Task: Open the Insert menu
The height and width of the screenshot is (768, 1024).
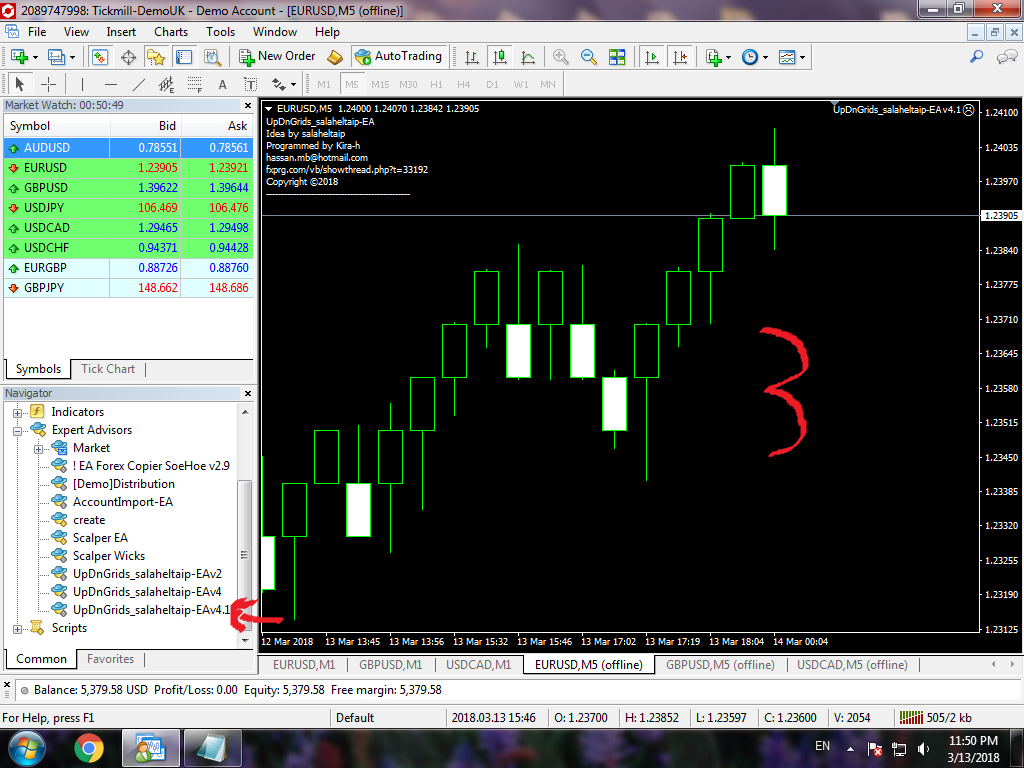Action: [121, 32]
